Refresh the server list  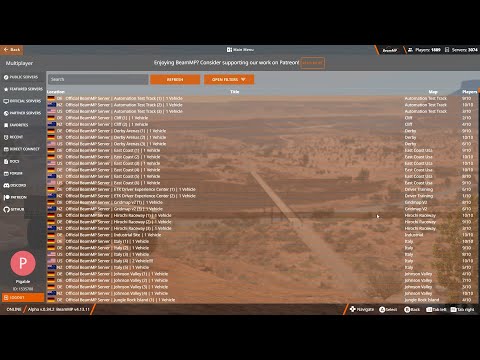175,79
